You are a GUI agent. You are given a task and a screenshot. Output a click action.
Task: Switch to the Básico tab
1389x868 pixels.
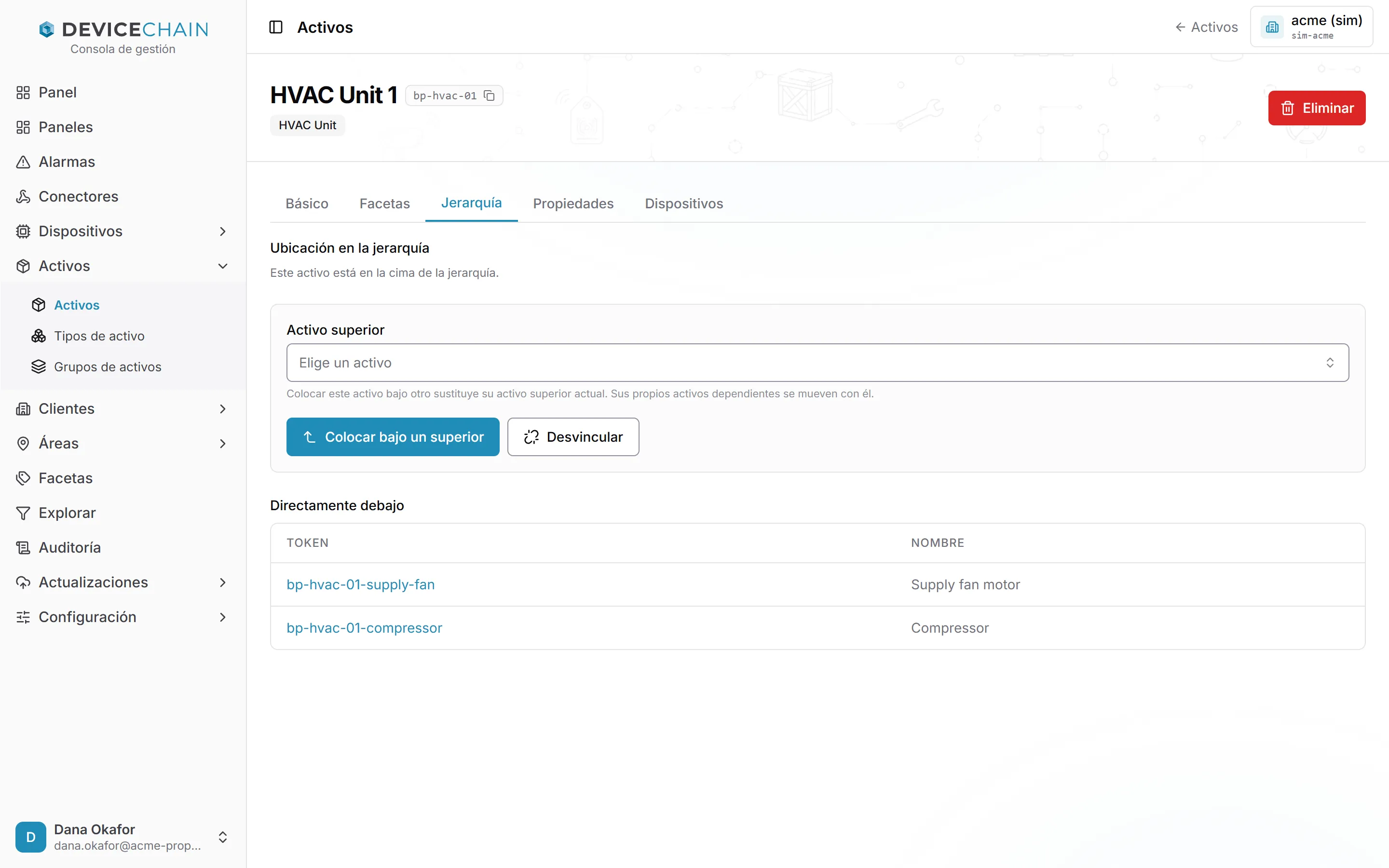point(307,203)
